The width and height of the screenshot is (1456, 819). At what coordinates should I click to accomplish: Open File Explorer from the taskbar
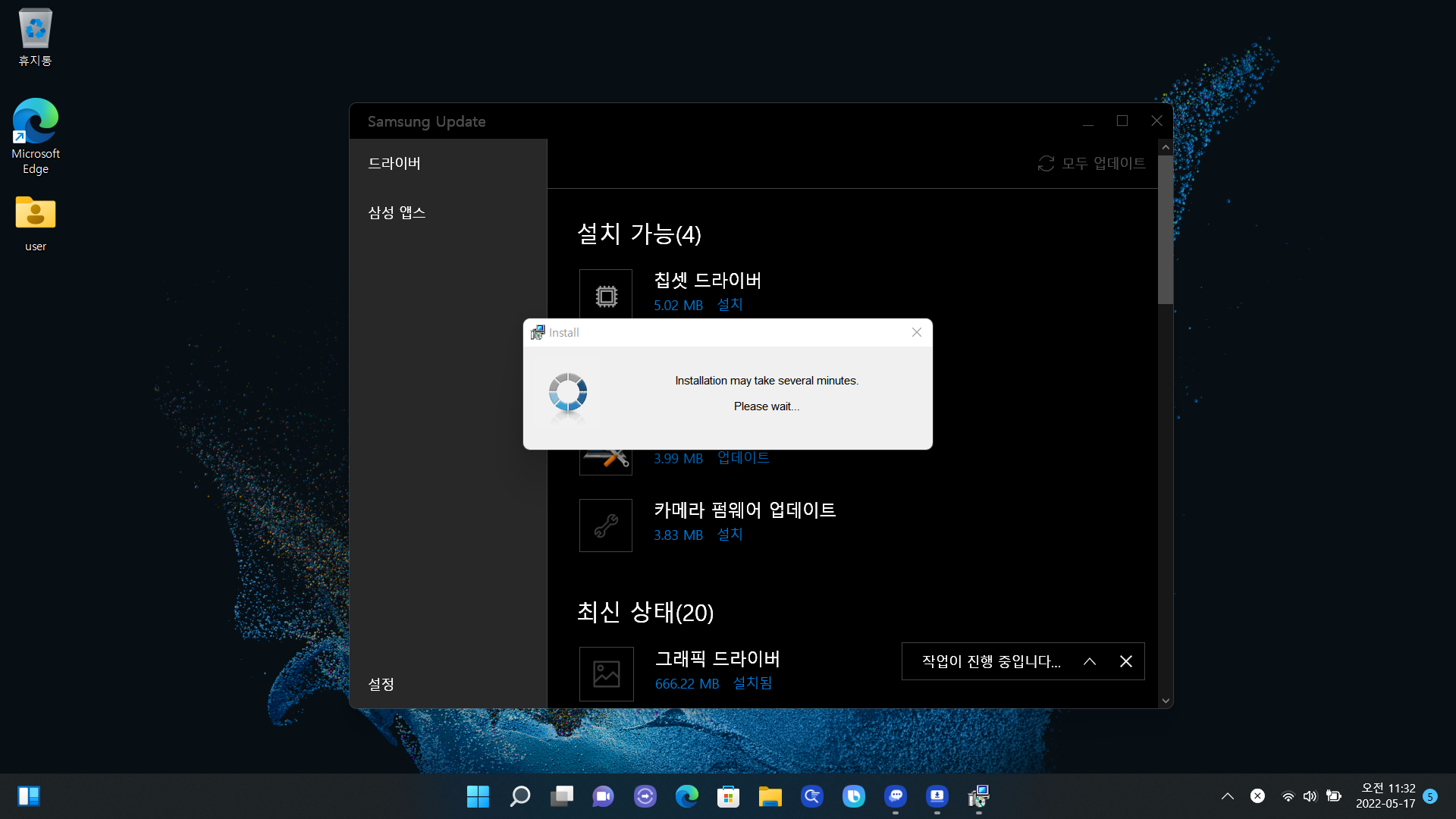coord(770,796)
